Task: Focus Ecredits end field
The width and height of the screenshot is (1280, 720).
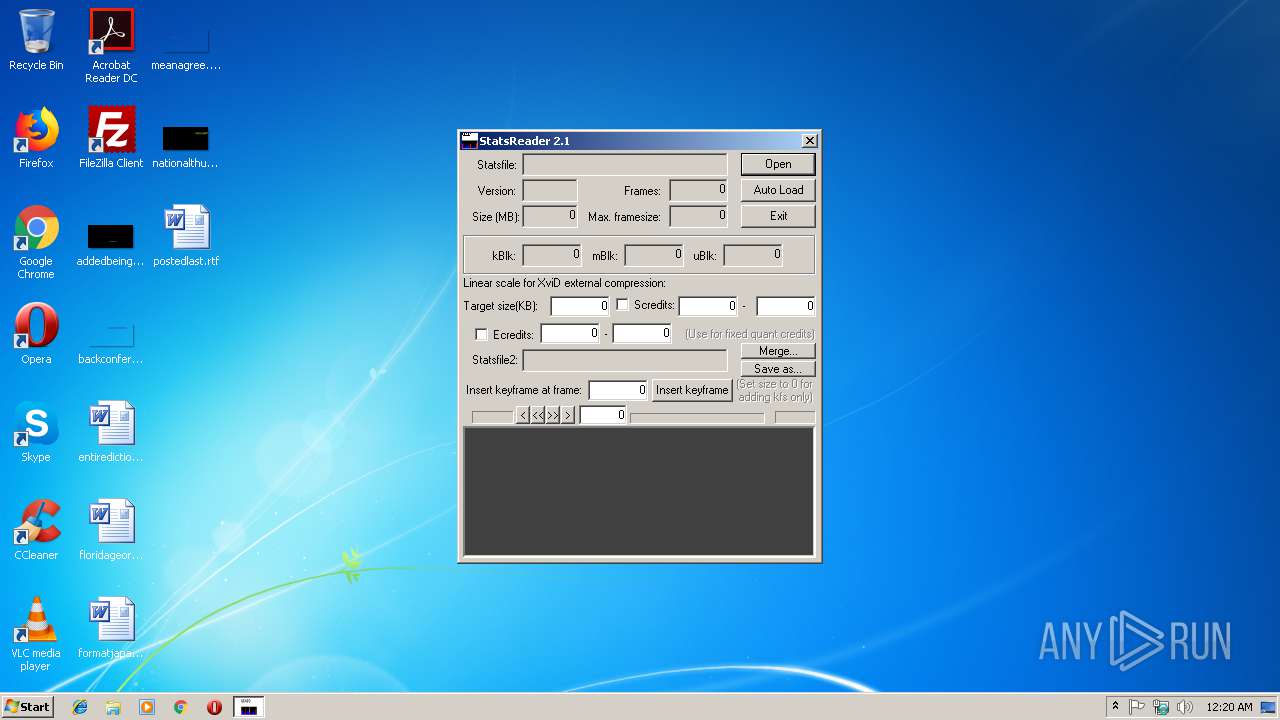Action: (x=642, y=333)
